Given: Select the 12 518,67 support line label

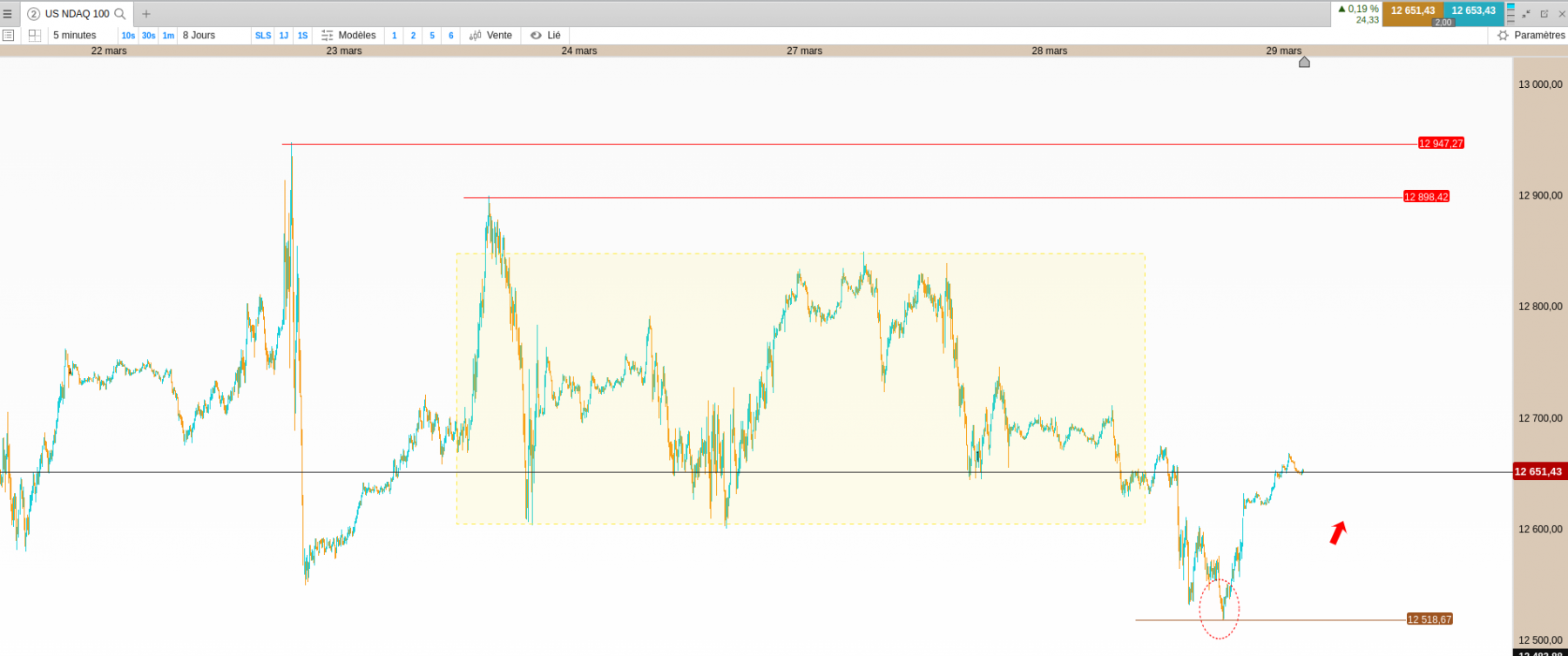Looking at the screenshot, I should [x=1429, y=619].
